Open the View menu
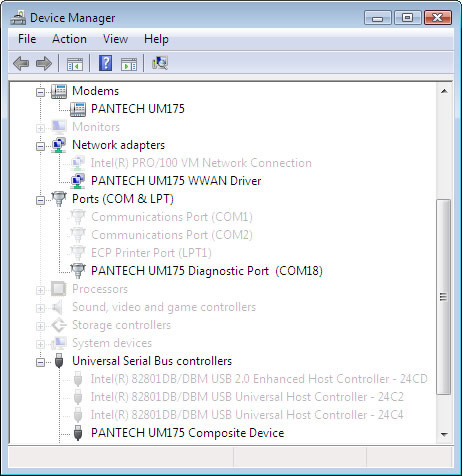The width and height of the screenshot is (462, 476). (x=115, y=39)
